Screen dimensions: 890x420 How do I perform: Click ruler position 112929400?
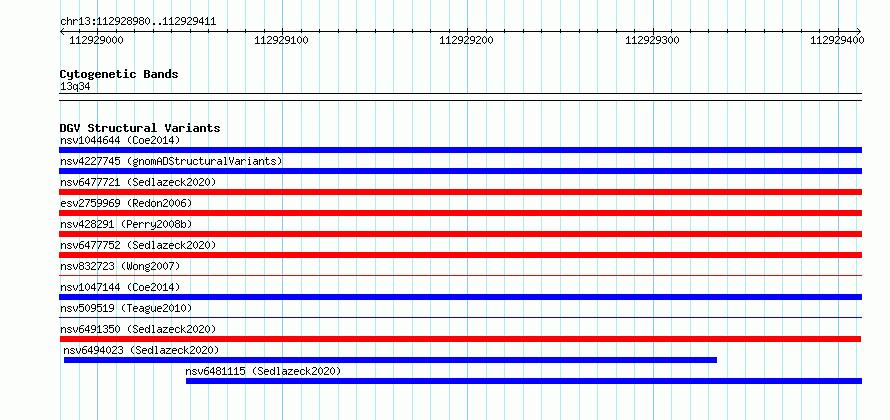click(x=838, y=40)
